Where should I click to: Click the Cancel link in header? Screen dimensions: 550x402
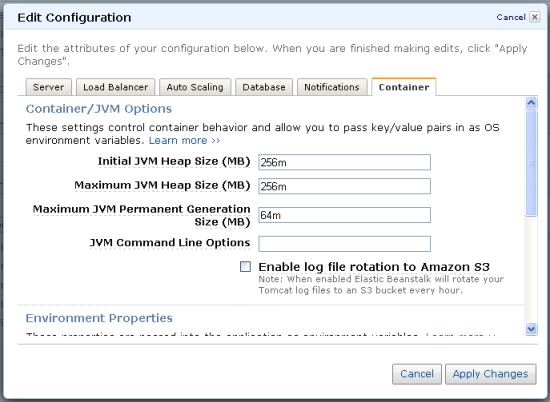pos(511,17)
